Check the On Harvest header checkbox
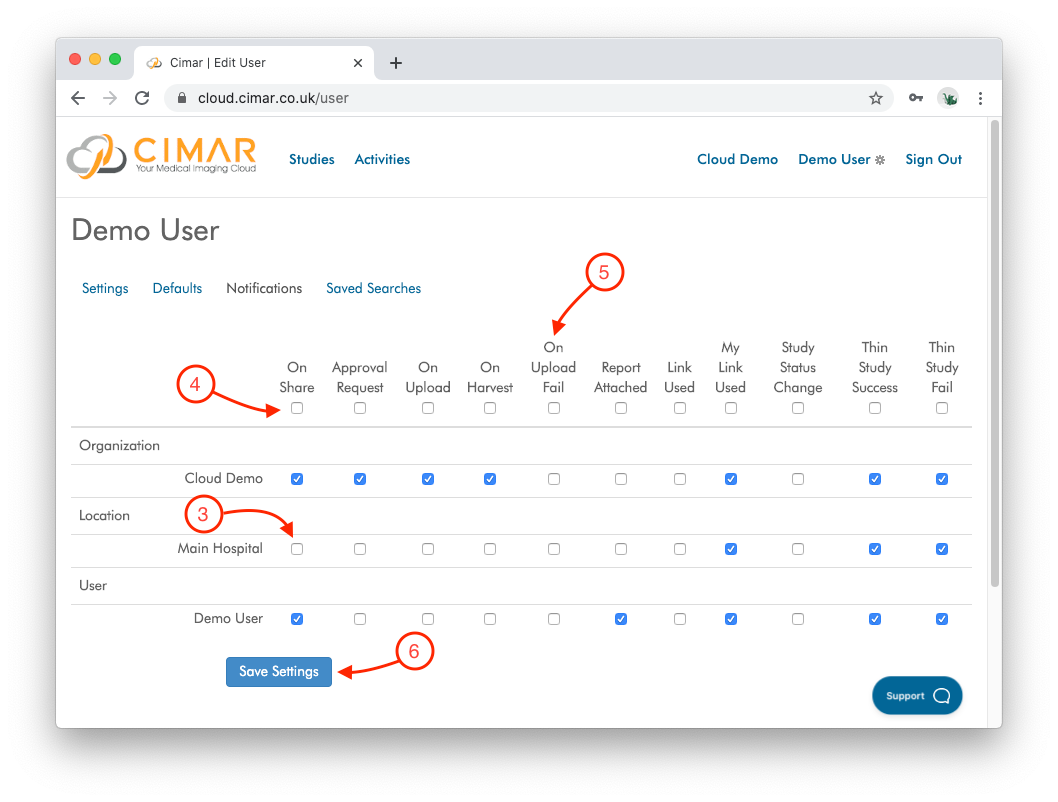Image resolution: width=1058 pixels, height=802 pixels. point(490,408)
